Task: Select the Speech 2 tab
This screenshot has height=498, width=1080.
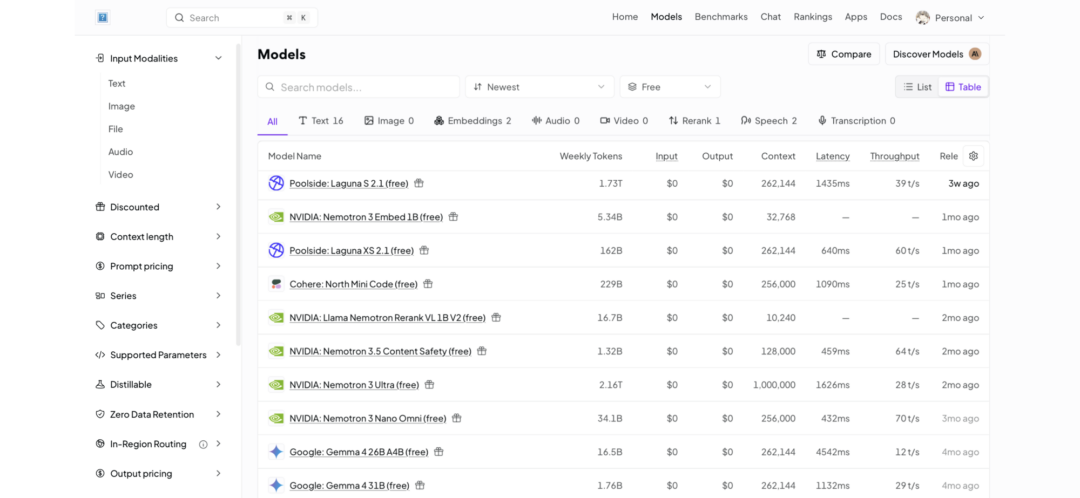Action: [769, 121]
